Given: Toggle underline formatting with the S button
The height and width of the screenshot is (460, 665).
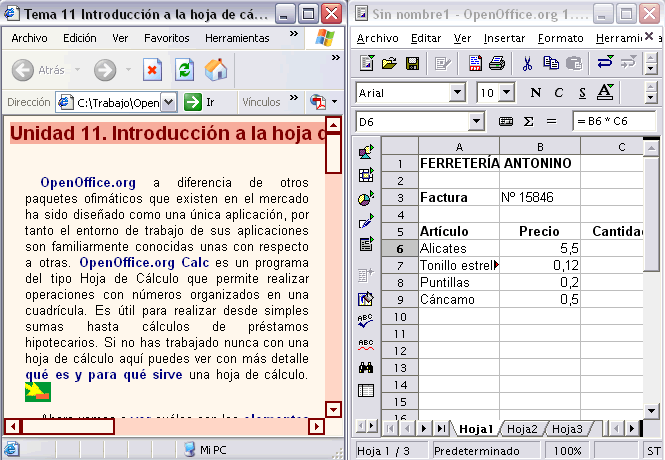Looking at the screenshot, I should (x=581, y=93).
